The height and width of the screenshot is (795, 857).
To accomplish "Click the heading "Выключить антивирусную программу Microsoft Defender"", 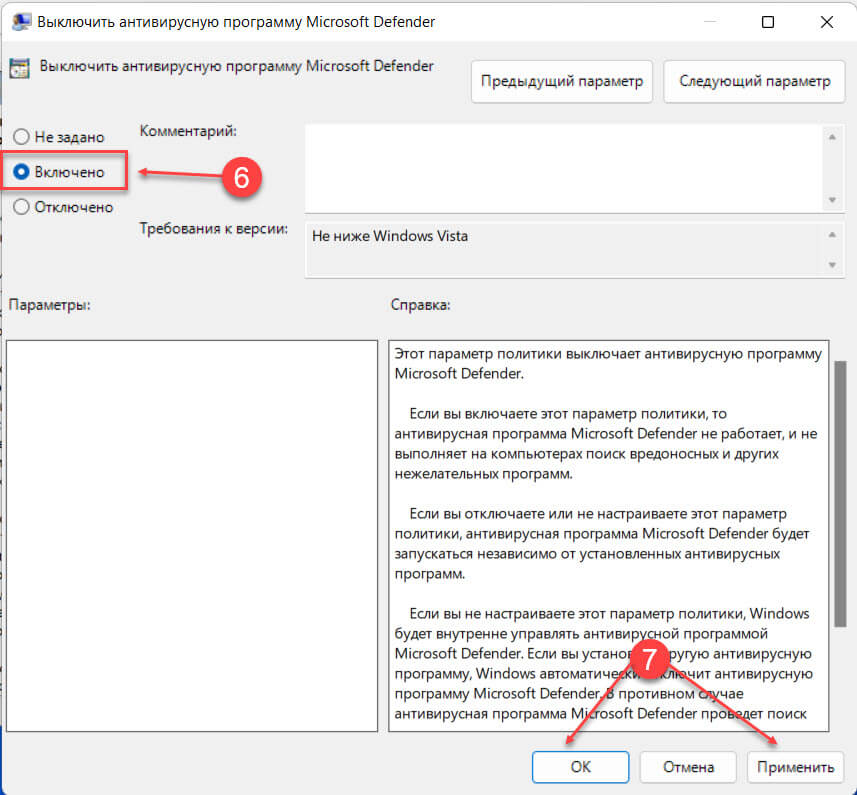I will click(x=236, y=66).
